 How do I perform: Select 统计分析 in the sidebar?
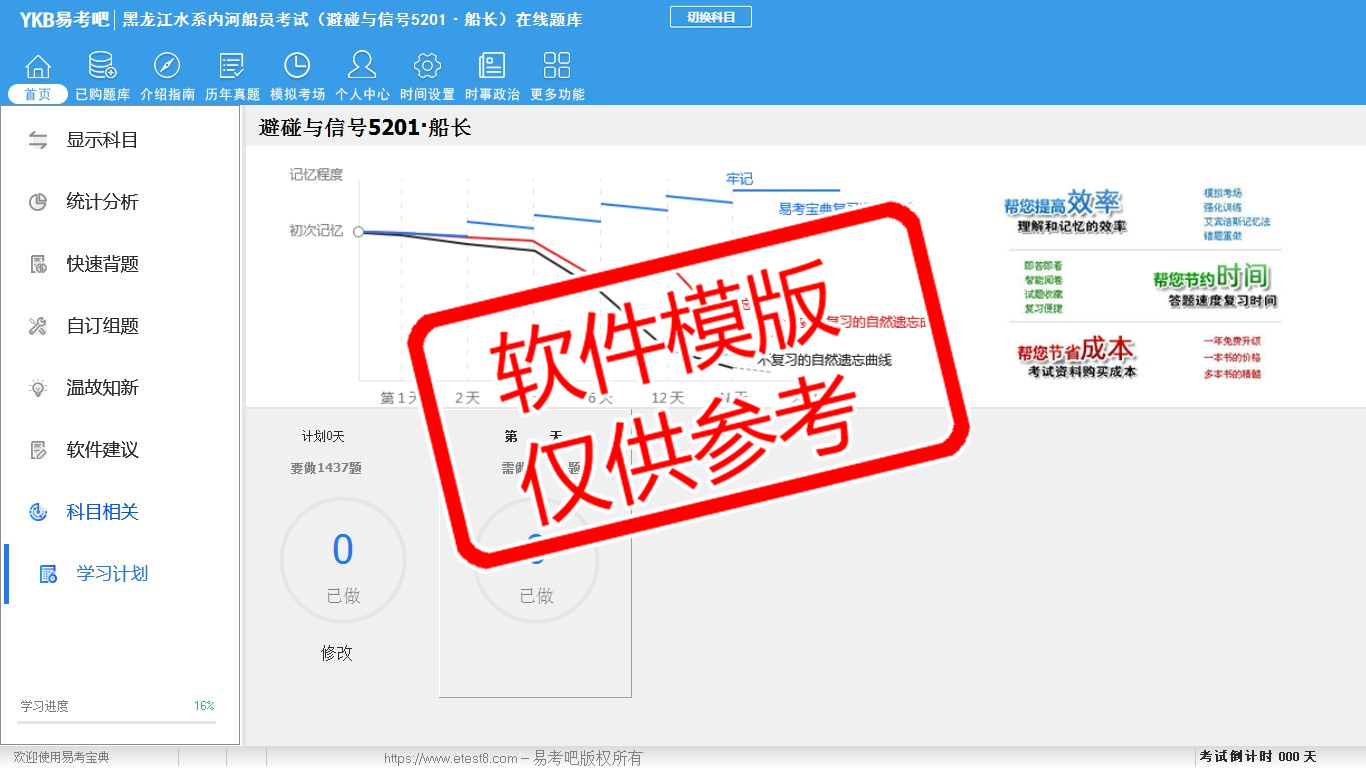(101, 202)
